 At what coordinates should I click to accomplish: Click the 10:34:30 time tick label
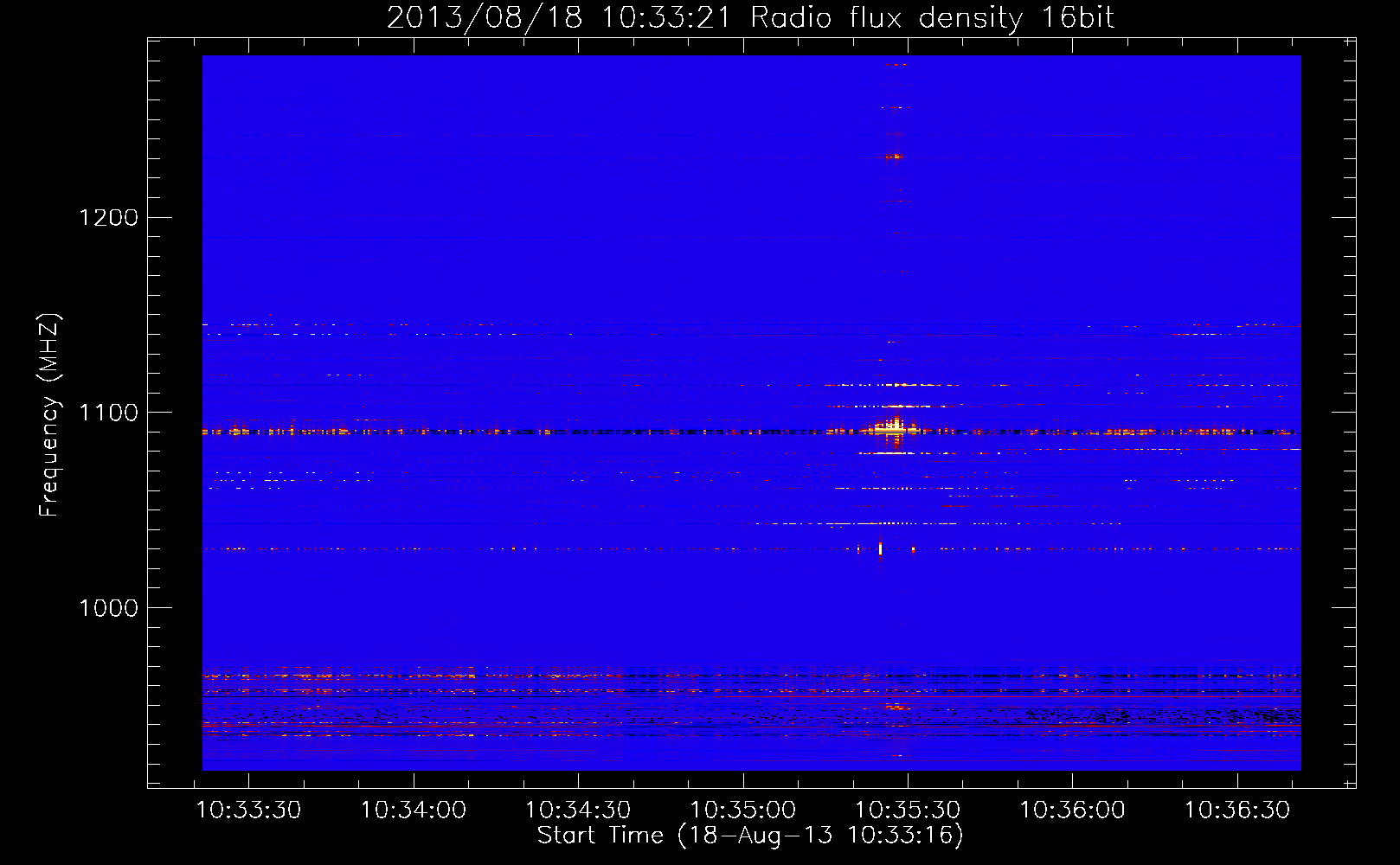[578, 811]
